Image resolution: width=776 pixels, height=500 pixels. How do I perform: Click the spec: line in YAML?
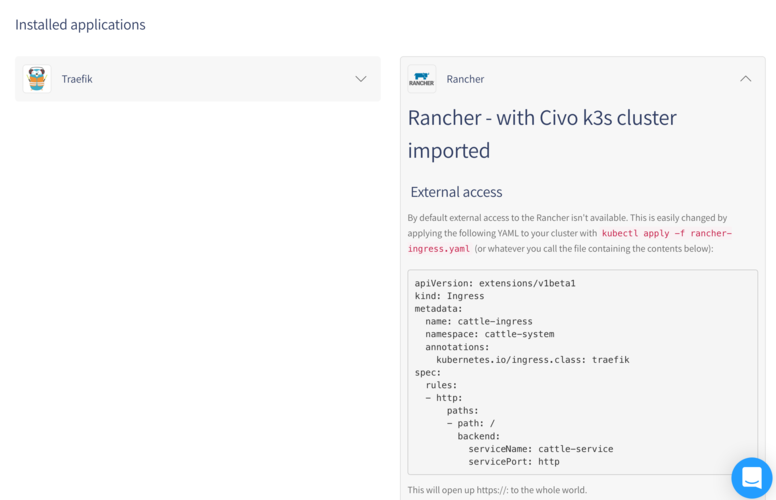coord(428,372)
